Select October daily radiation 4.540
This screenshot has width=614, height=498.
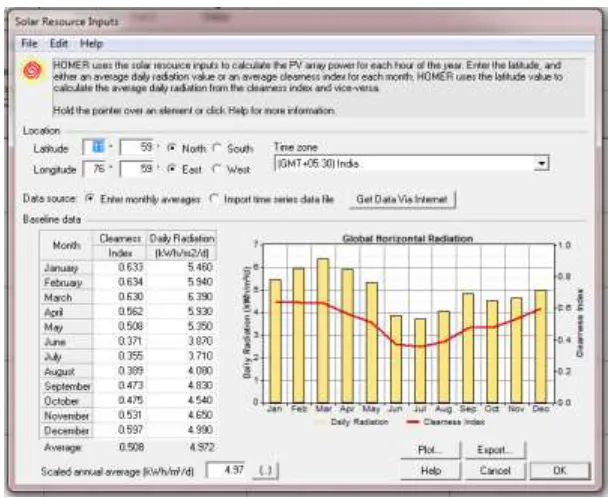[x=181, y=401]
